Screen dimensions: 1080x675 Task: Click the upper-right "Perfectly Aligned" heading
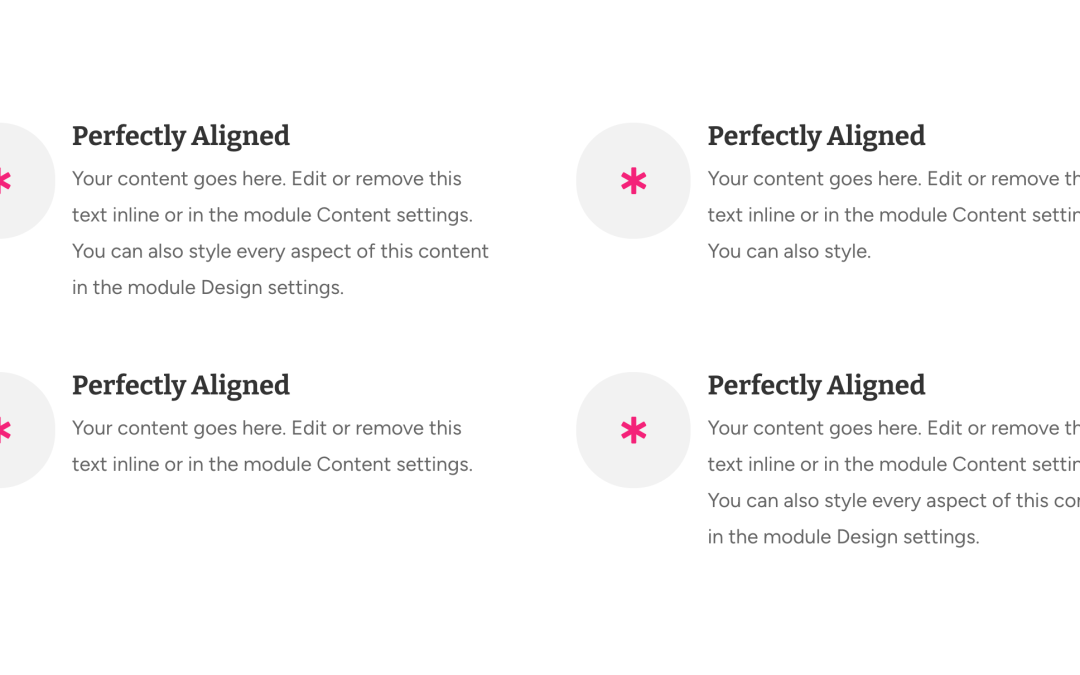click(816, 136)
